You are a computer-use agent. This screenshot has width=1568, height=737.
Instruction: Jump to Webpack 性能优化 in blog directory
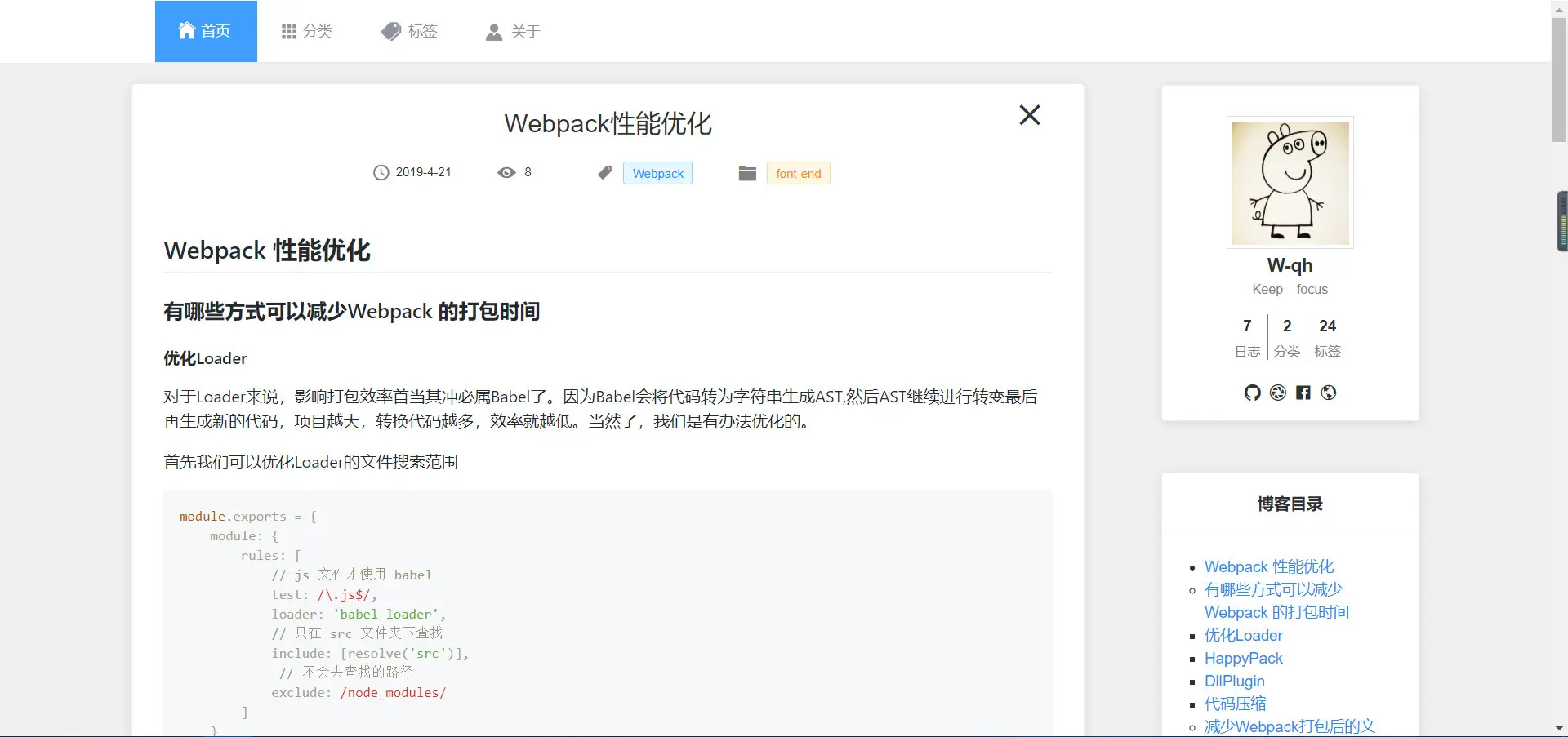(1269, 566)
